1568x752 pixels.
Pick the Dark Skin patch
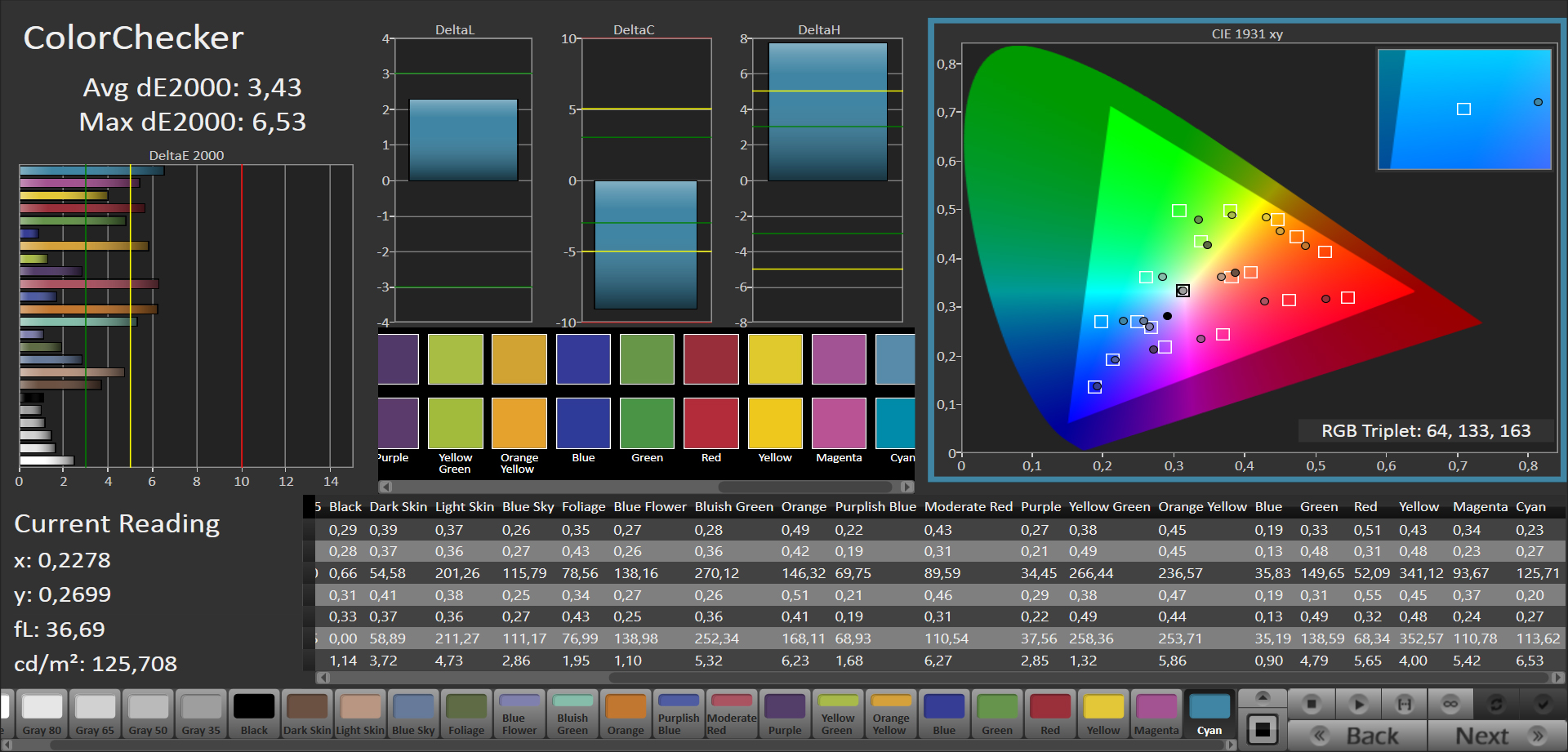(x=307, y=714)
